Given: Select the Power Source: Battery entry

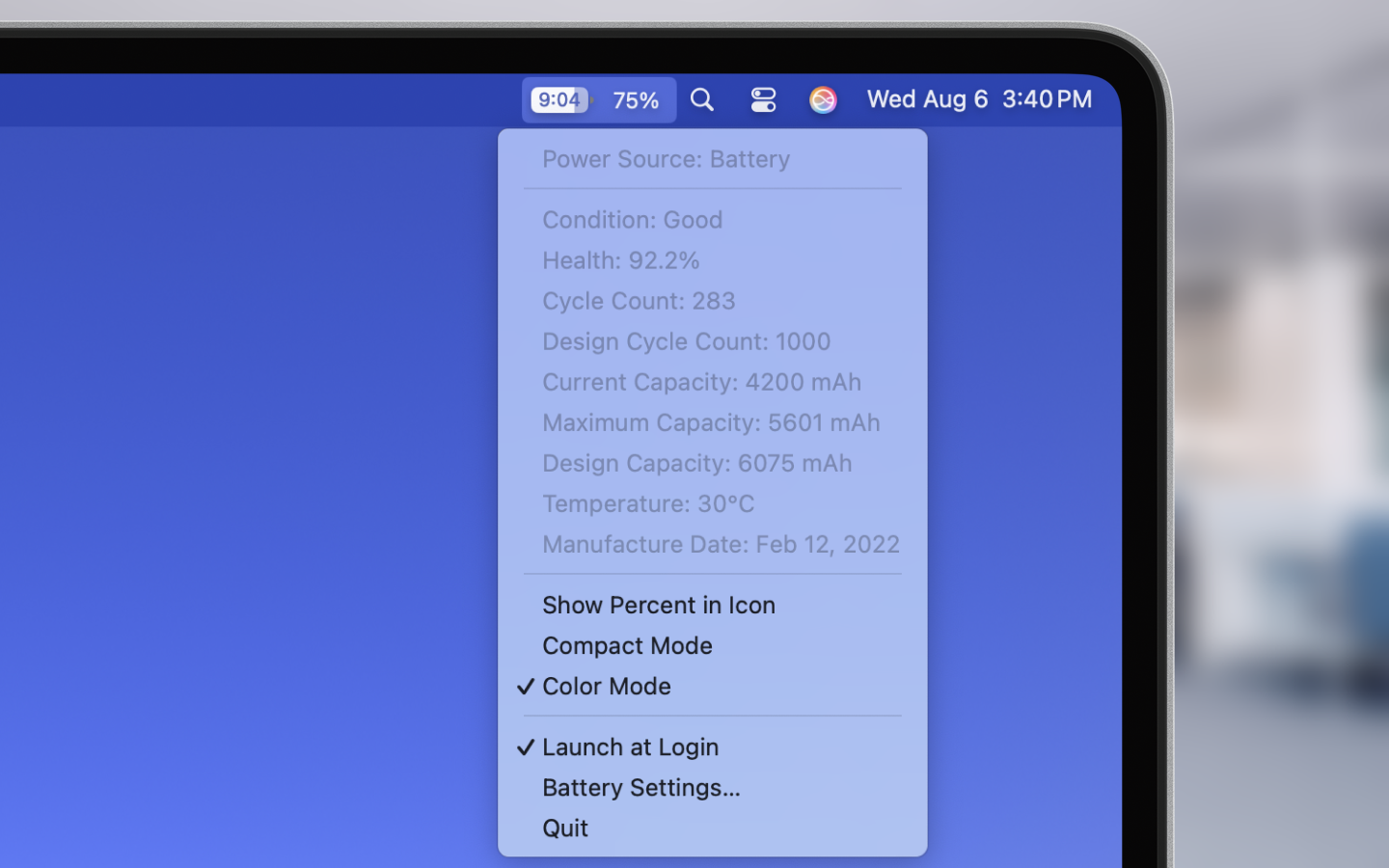Looking at the screenshot, I should coord(666,159).
